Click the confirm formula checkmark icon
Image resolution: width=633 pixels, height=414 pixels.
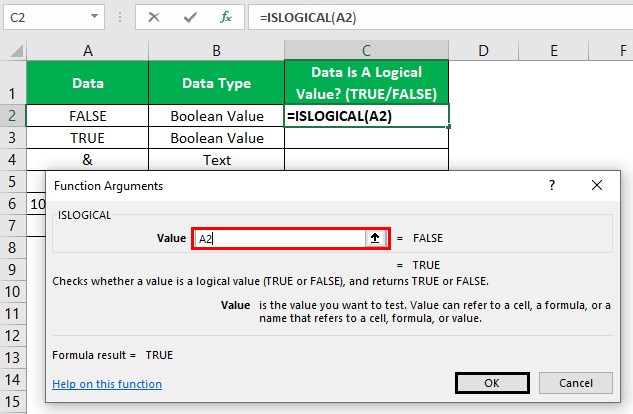click(190, 17)
